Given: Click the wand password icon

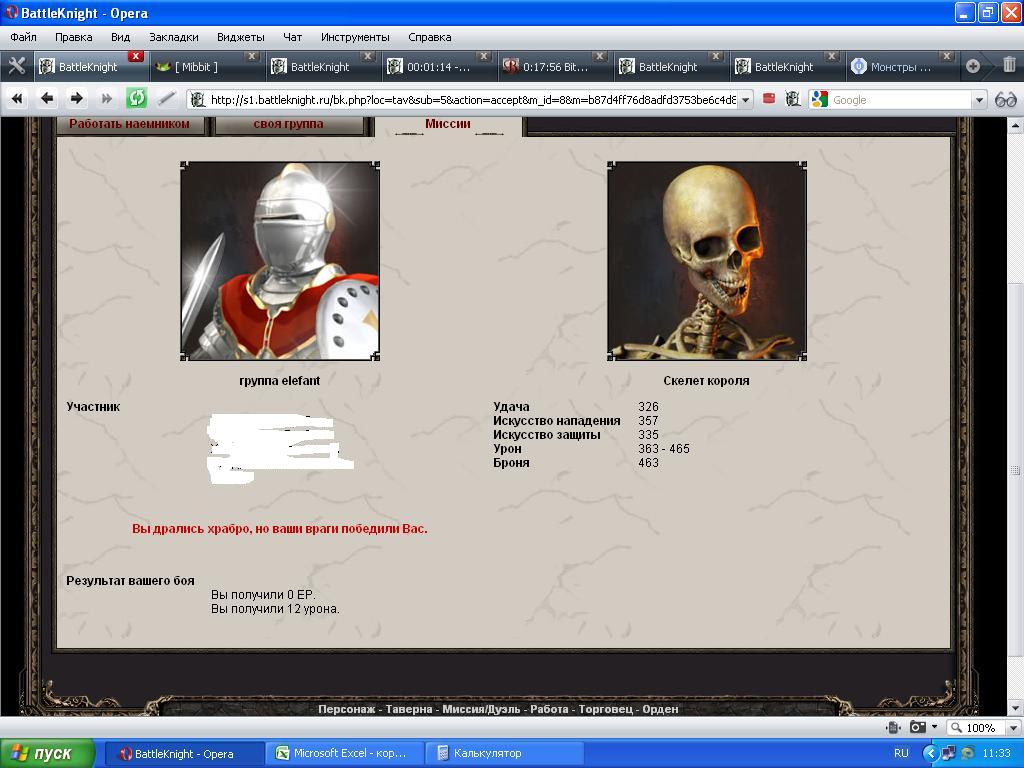Looking at the screenshot, I should click(167, 99).
